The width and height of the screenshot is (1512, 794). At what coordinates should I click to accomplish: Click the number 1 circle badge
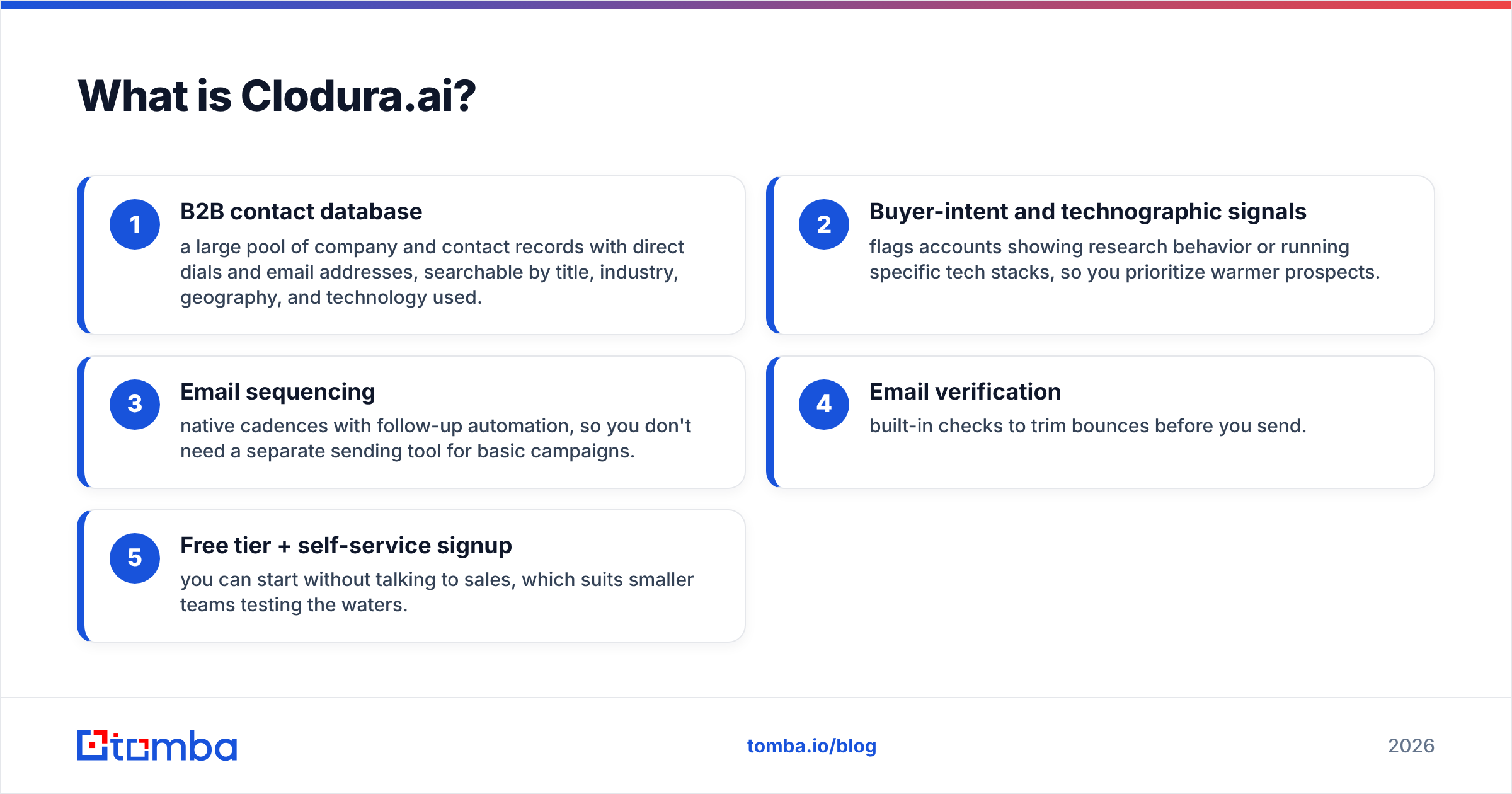[x=135, y=224]
